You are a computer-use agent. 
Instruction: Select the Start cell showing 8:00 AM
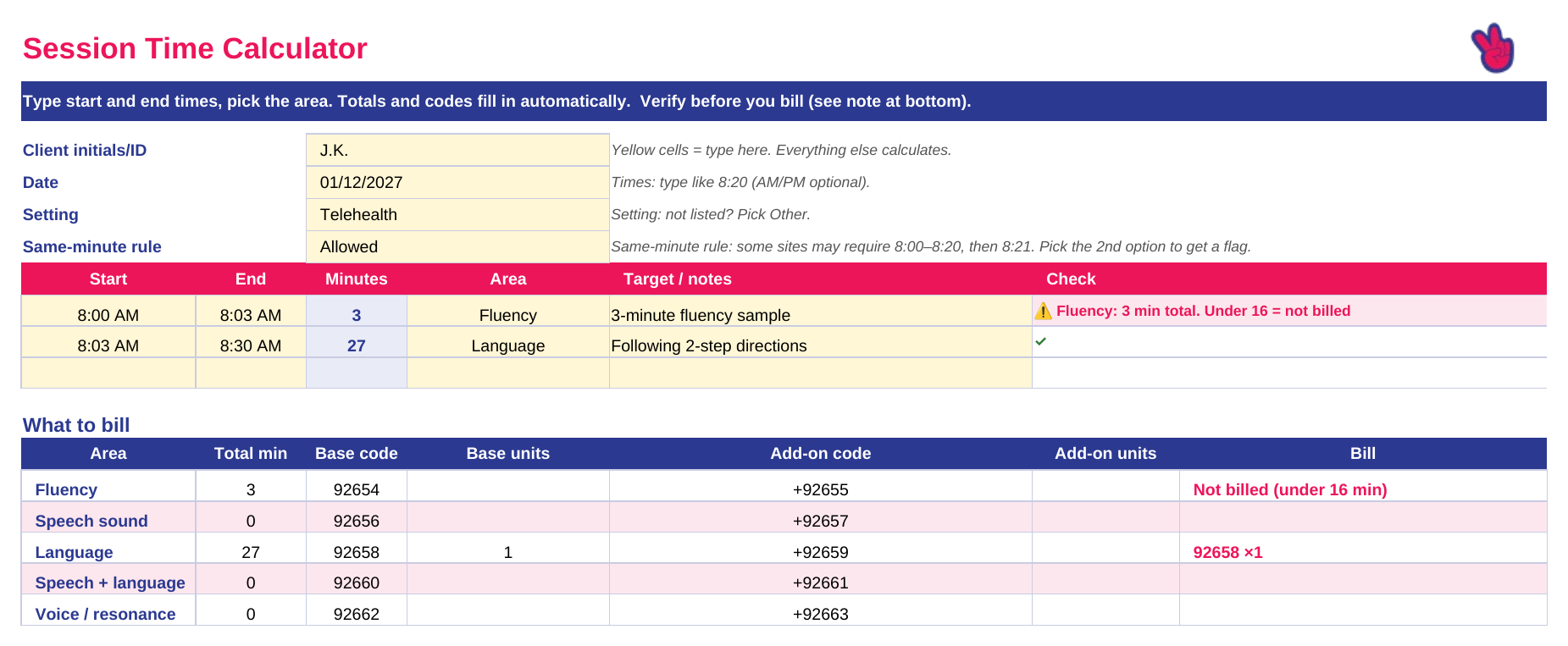point(108,311)
